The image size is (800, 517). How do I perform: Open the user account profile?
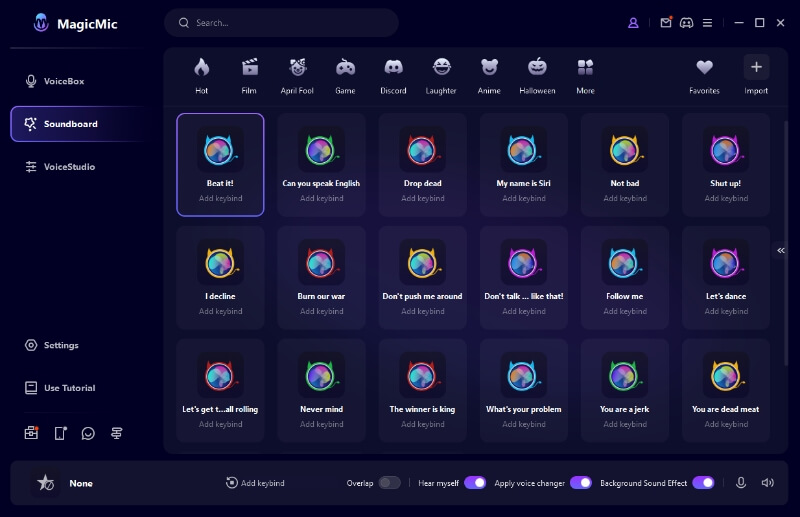[x=633, y=23]
